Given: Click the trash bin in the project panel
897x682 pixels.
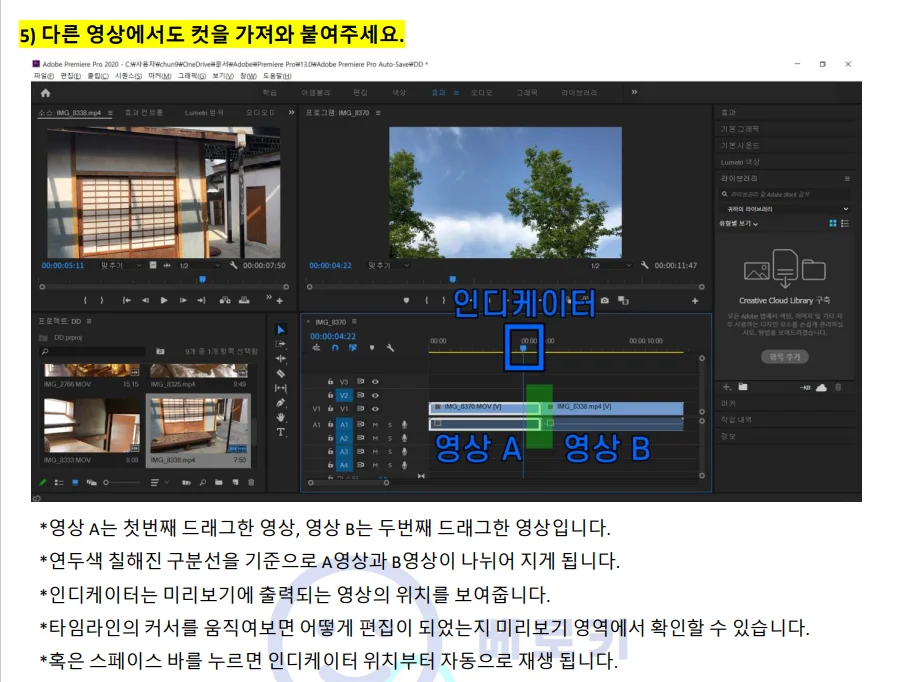Looking at the screenshot, I should 251,482.
